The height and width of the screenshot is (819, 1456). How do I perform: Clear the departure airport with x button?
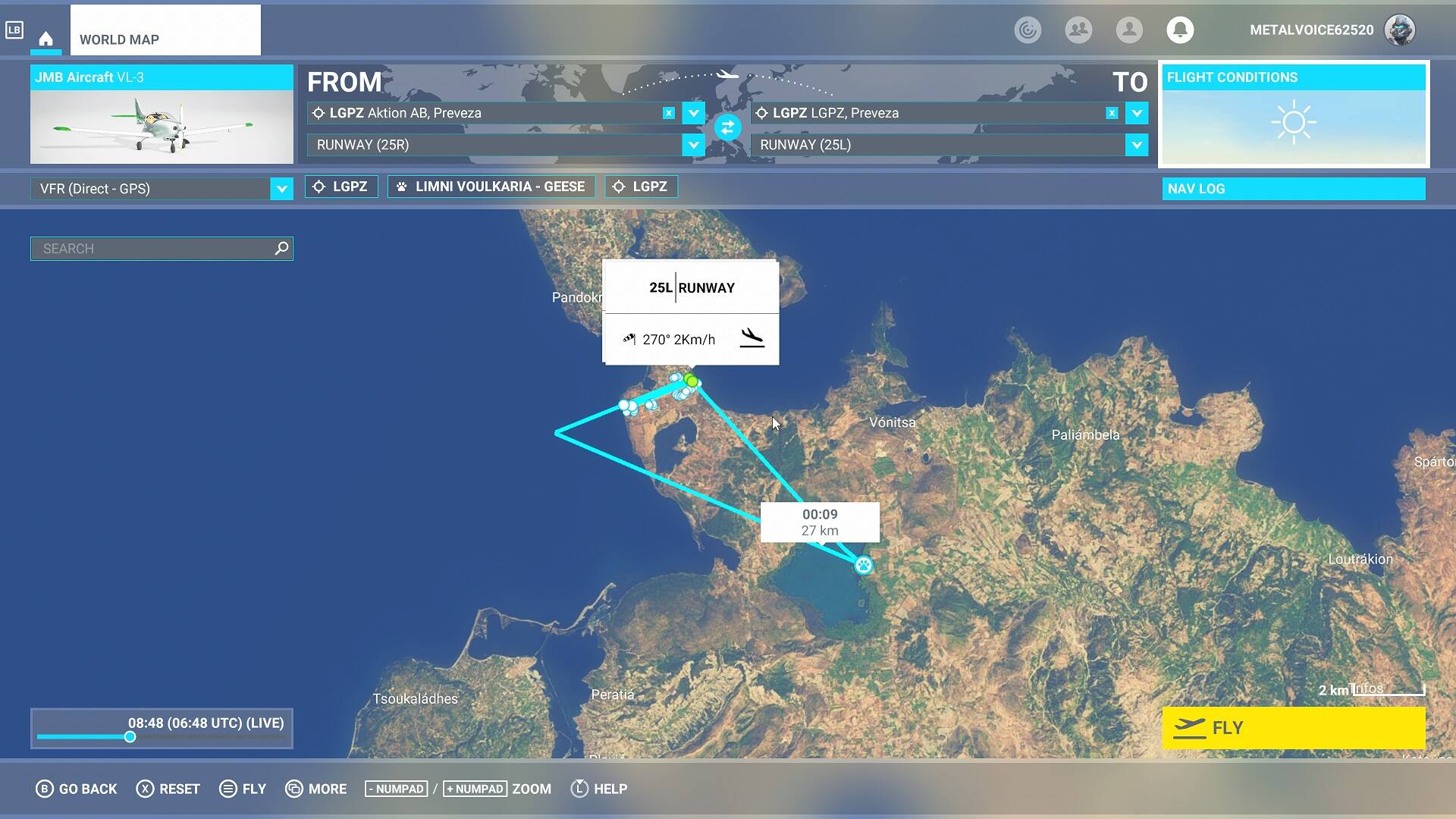click(668, 113)
